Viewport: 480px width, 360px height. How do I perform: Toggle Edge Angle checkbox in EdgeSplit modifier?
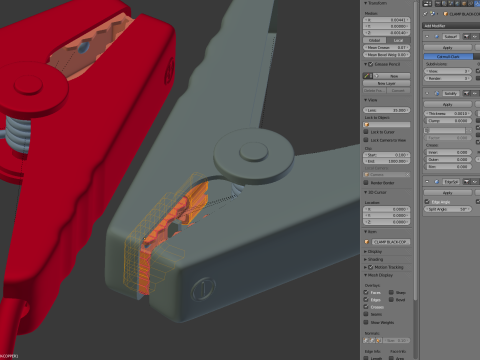[x=427, y=202]
